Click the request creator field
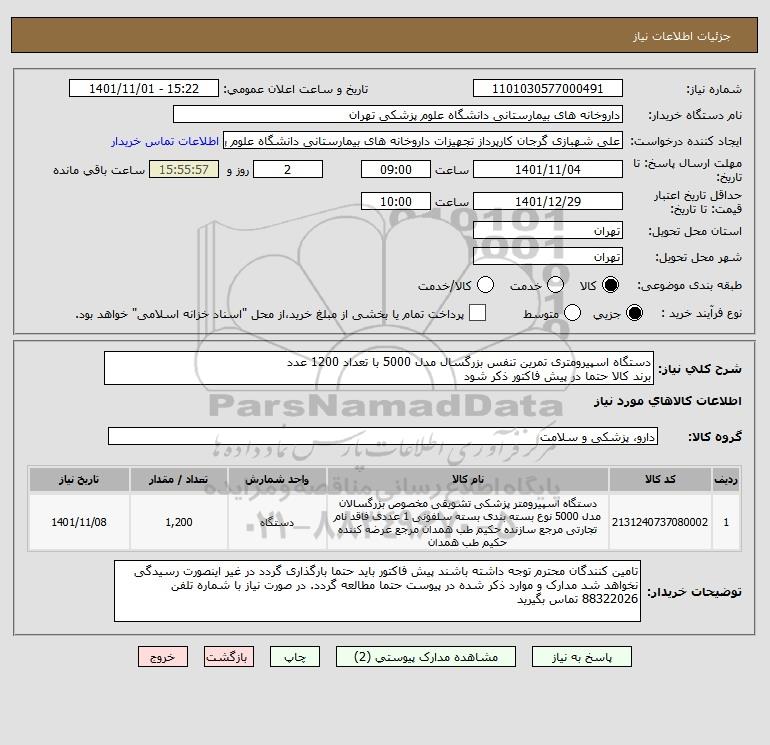Screen dimensions: 770x745 [x=423, y=141]
